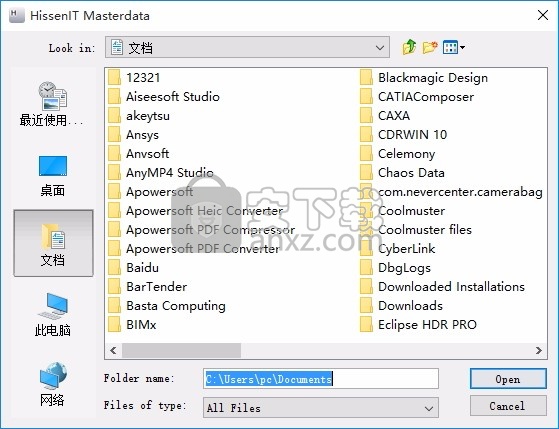Click com.nevercenter.camerabag folder name
The width and height of the screenshot is (559, 429).
coord(460,192)
